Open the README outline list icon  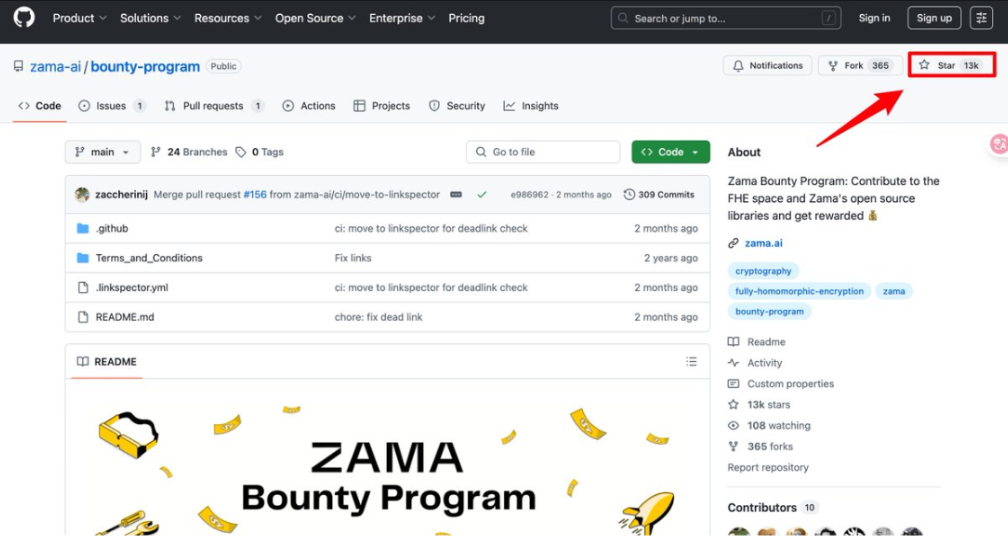691,361
